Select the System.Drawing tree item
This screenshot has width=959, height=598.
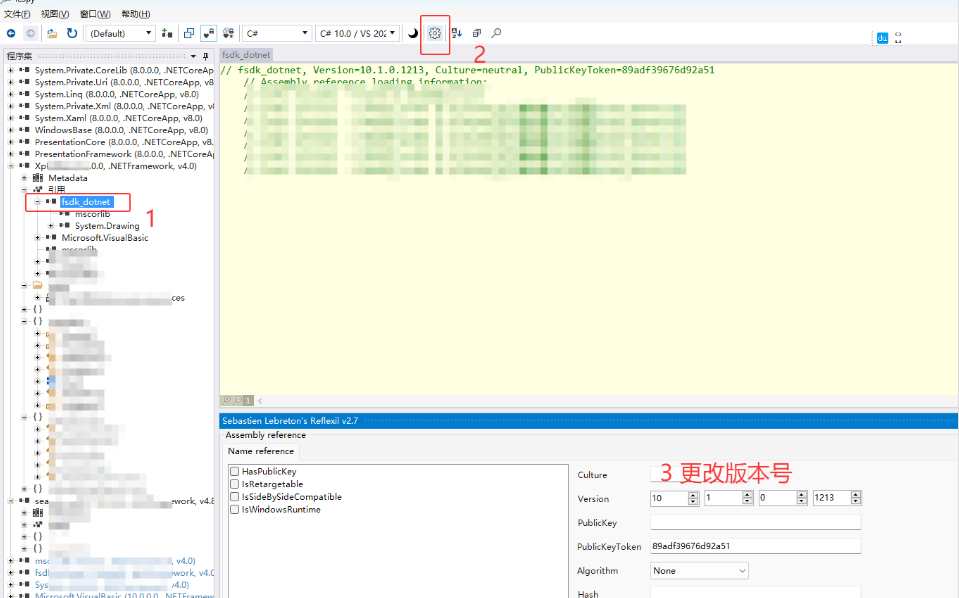tap(107, 226)
